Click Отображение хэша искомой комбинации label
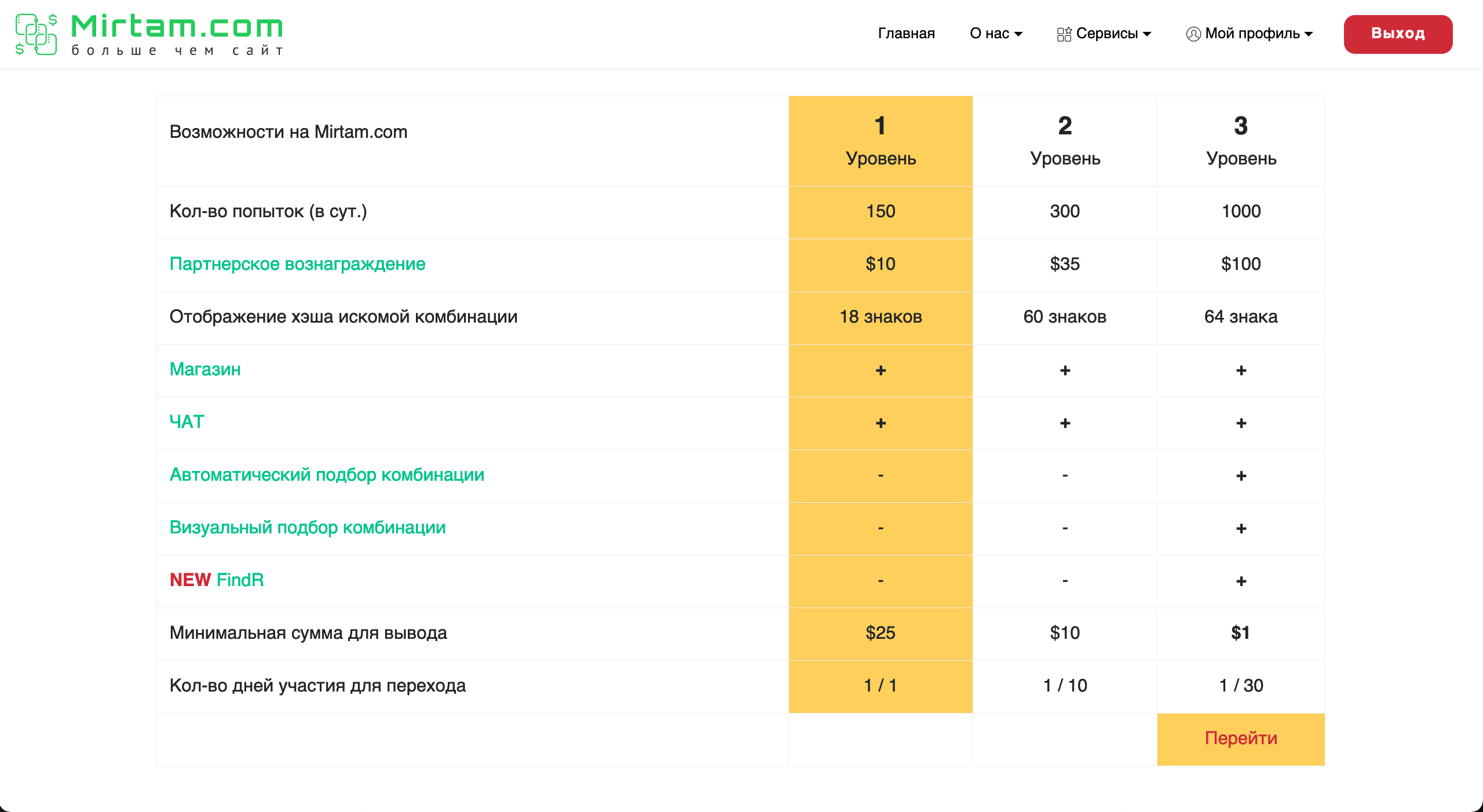This screenshot has width=1483, height=812. (x=344, y=317)
